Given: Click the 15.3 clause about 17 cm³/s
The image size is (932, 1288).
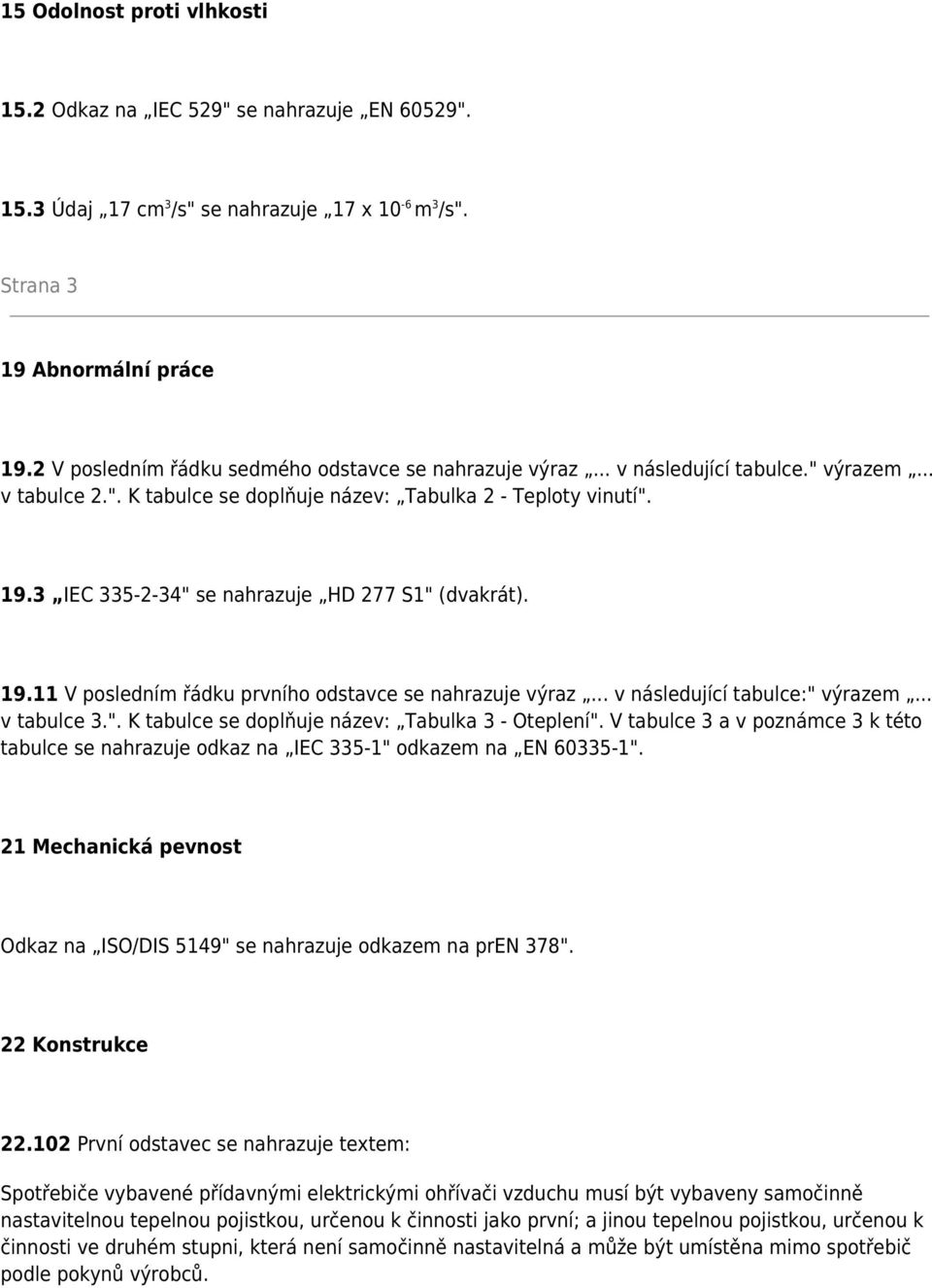Looking at the screenshot, I should pos(233,209).
